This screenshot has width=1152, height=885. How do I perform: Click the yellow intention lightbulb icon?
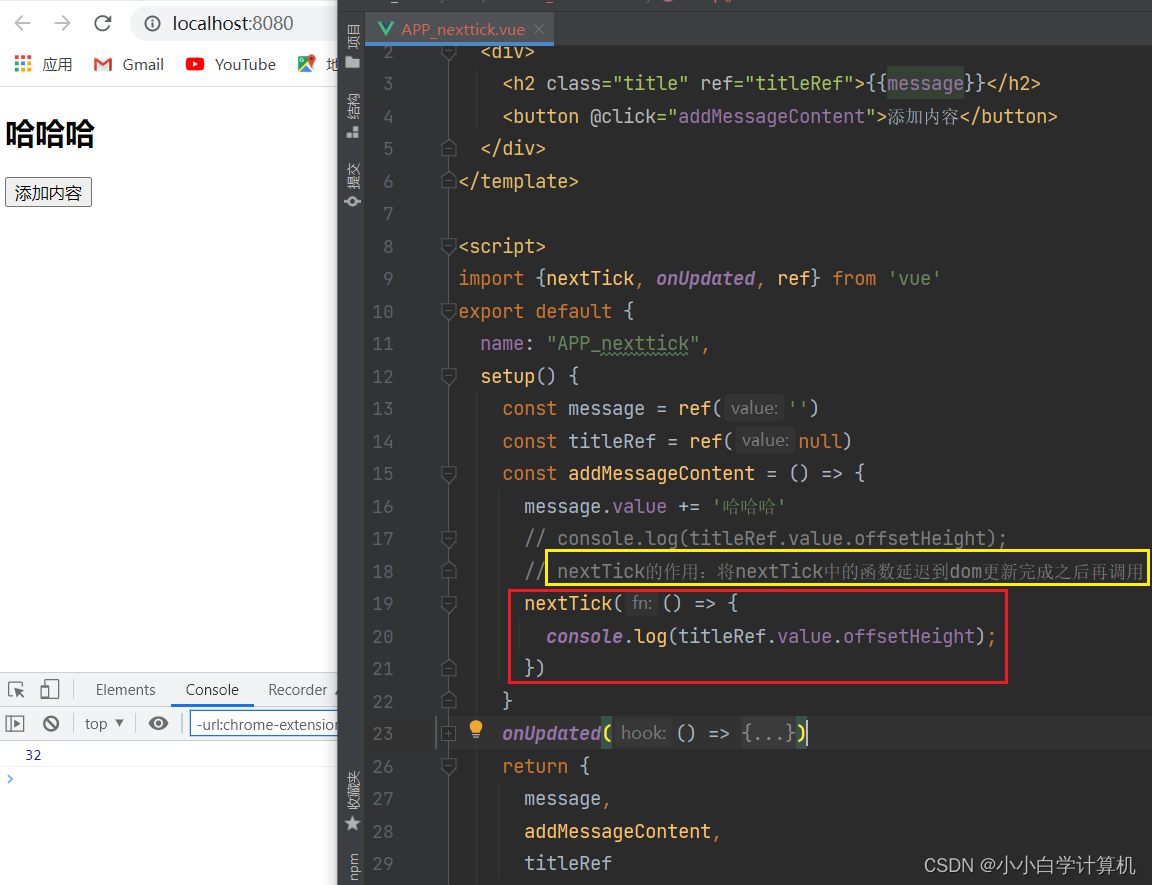pos(476,729)
